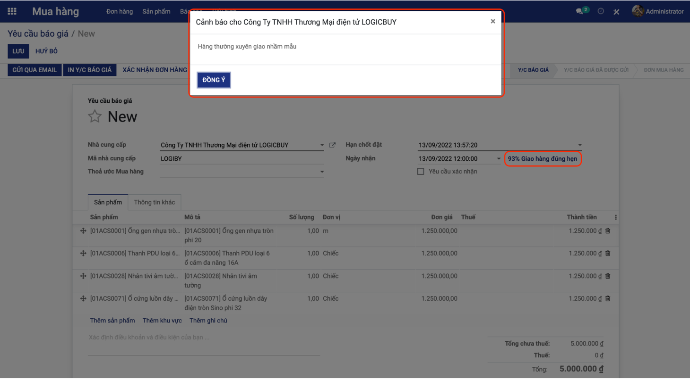Screen dimensions: 690x379
Task: Sort by the Sản phẩm column header
Action: click(x=104, y=217)
